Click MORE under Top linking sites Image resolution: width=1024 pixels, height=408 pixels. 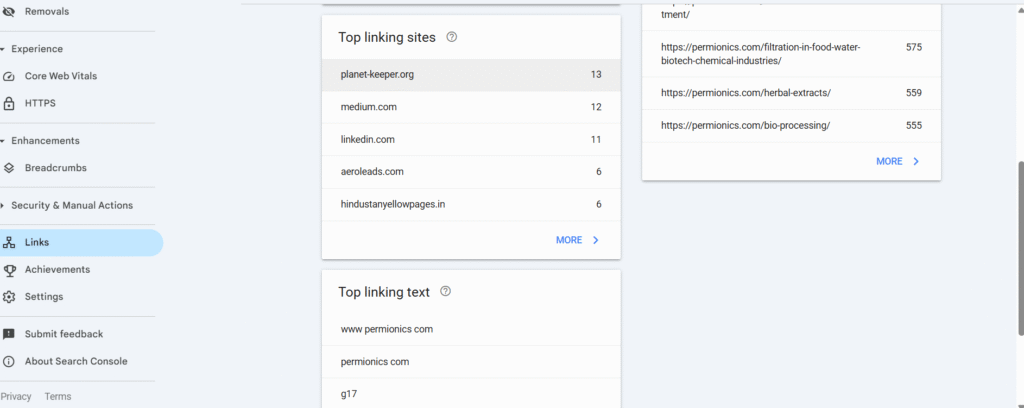point(577,240)
